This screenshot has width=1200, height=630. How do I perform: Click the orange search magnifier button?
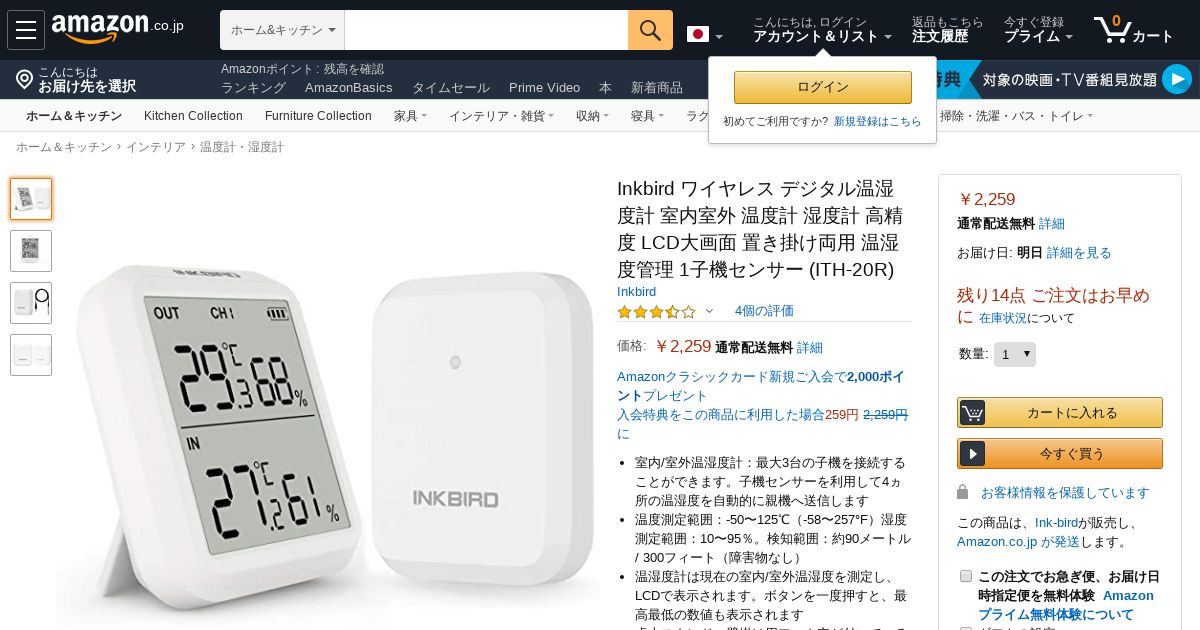pyautogui.click(x=650, y=30)
